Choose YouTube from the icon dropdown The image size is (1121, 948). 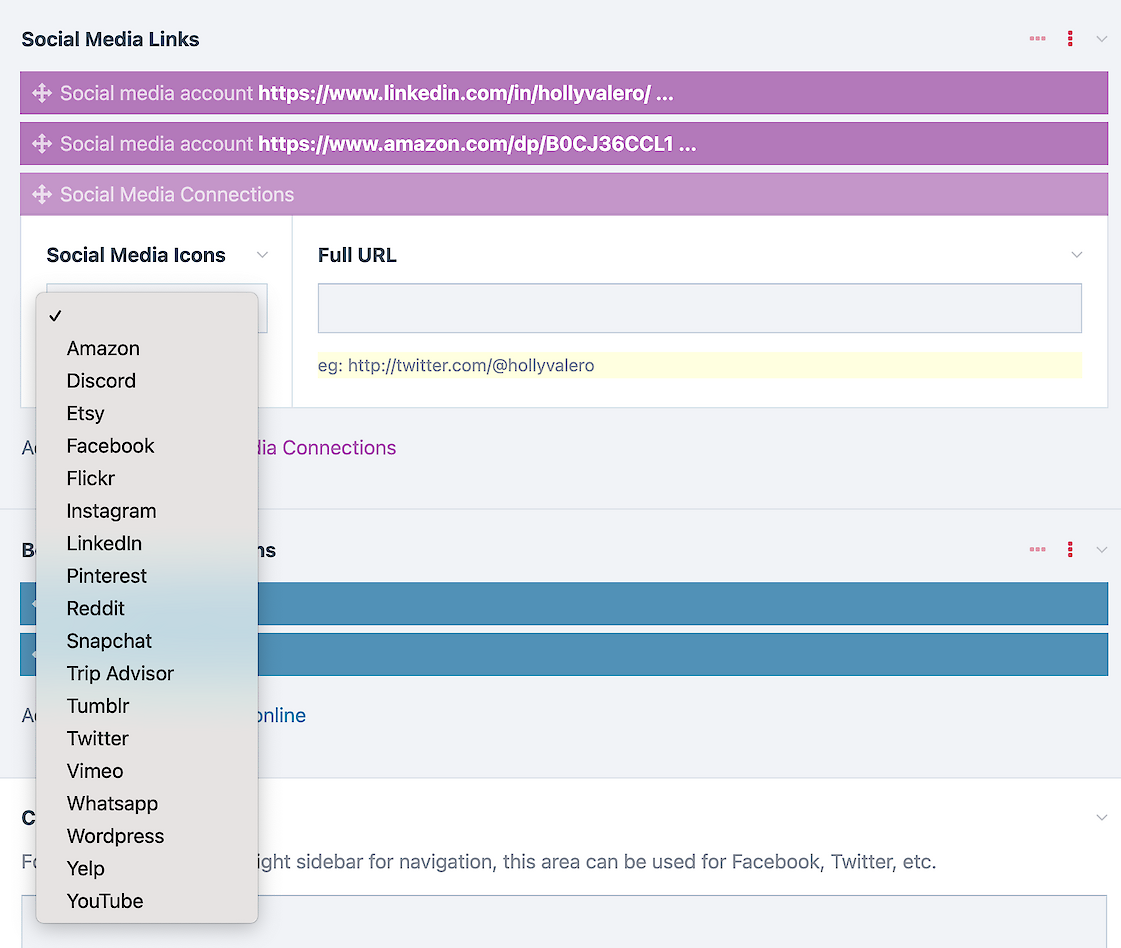[x=147, y=902]
